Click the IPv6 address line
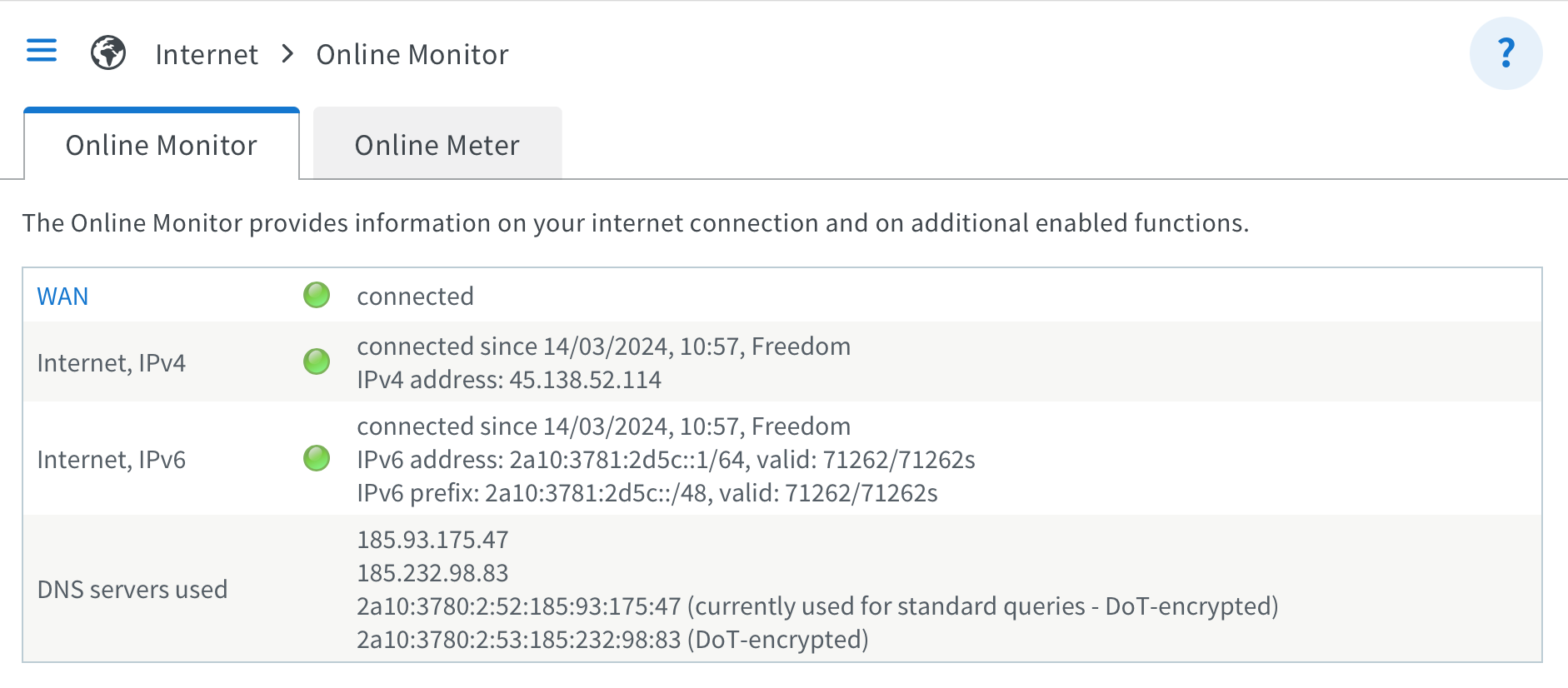This screenshot has height=688, width=1568. (666, 460)
